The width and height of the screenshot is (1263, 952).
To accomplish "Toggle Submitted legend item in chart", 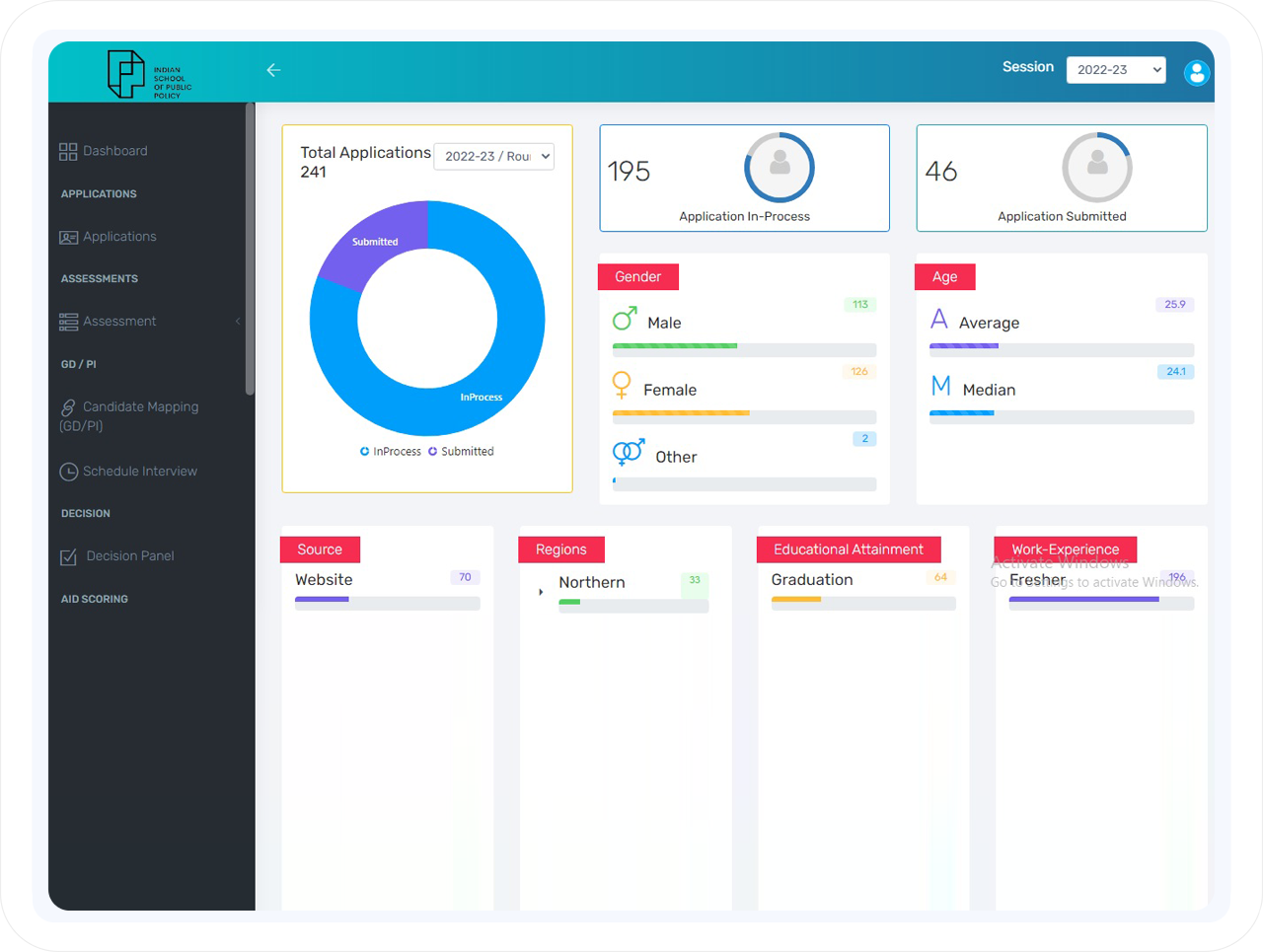I will 461,452.
